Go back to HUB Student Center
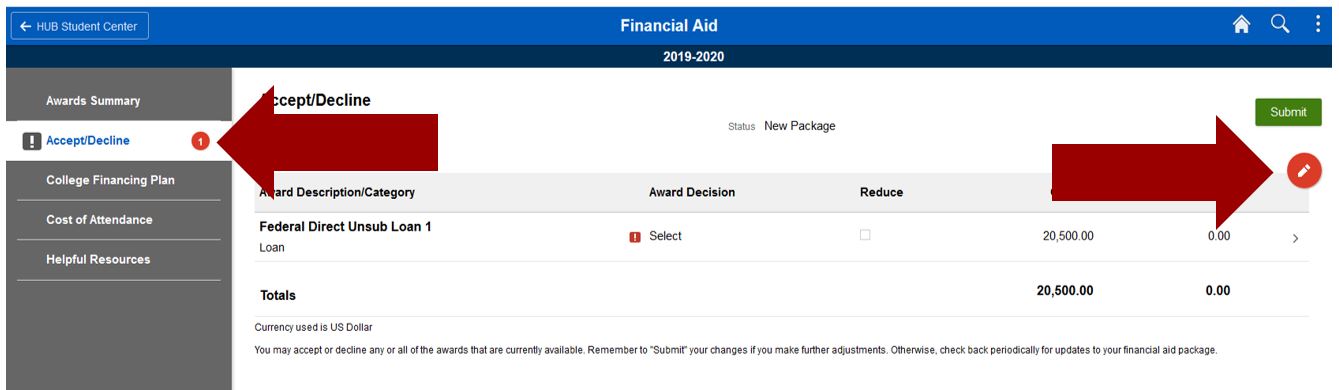This screenshot has width=1339, height=390. [79, 24]
